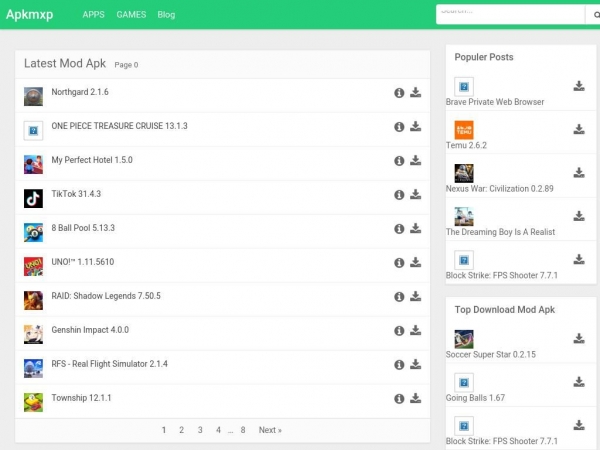View info icon for TikTok 31.4.3
This screenshot has height=450, width=600.
point(399,195)
